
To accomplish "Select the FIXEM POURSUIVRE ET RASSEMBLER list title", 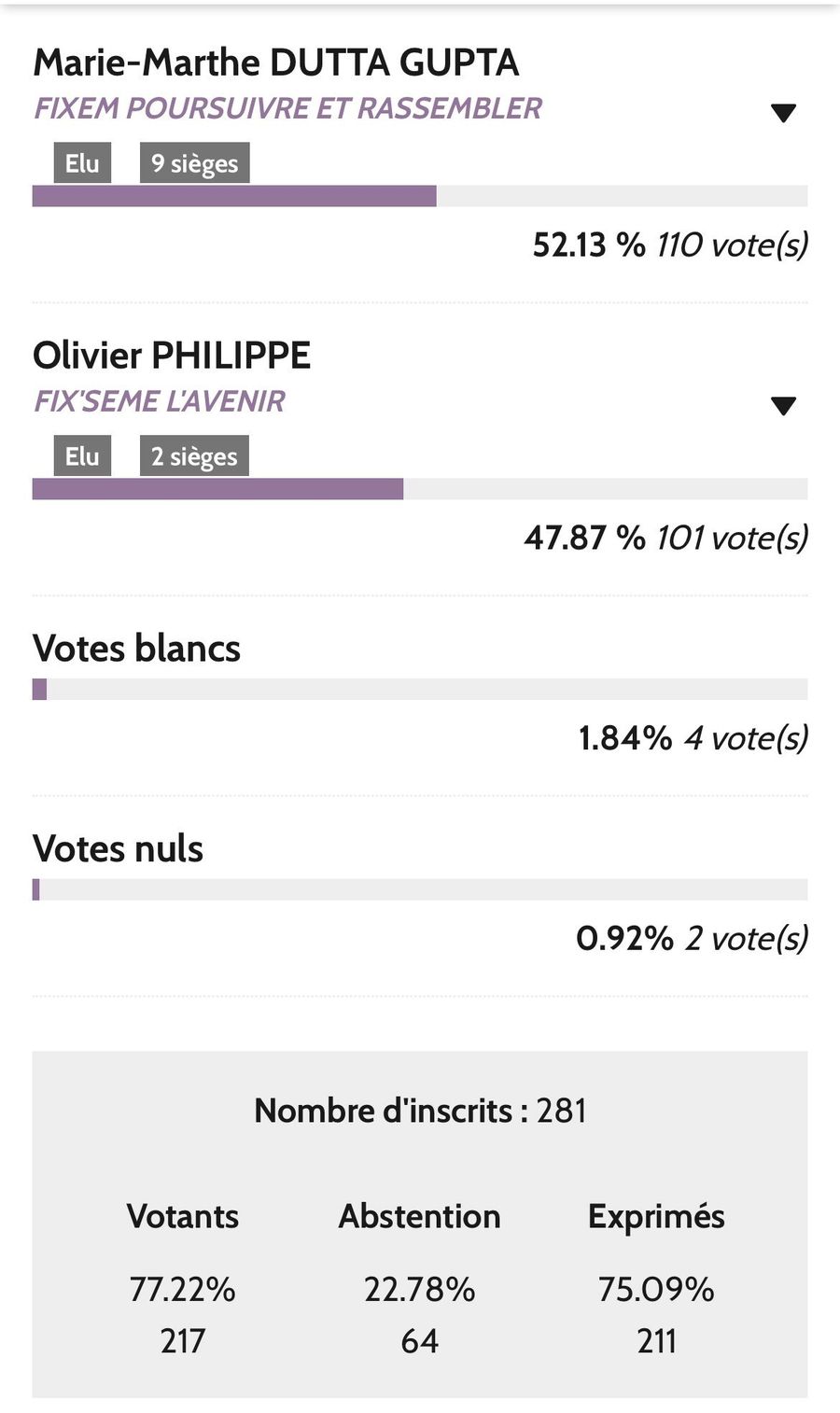I will (287, 108).
